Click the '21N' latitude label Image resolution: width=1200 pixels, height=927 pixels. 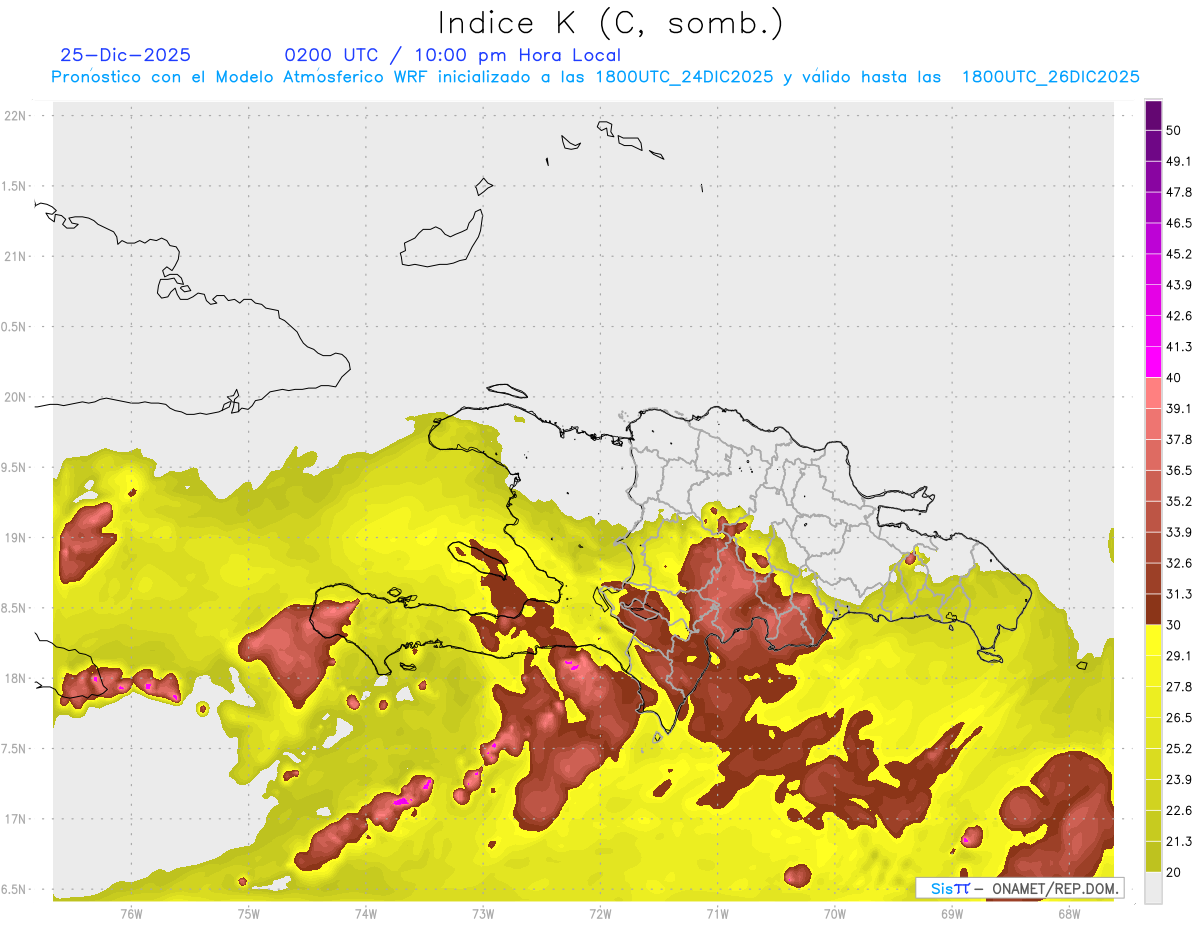click(15, 257)
